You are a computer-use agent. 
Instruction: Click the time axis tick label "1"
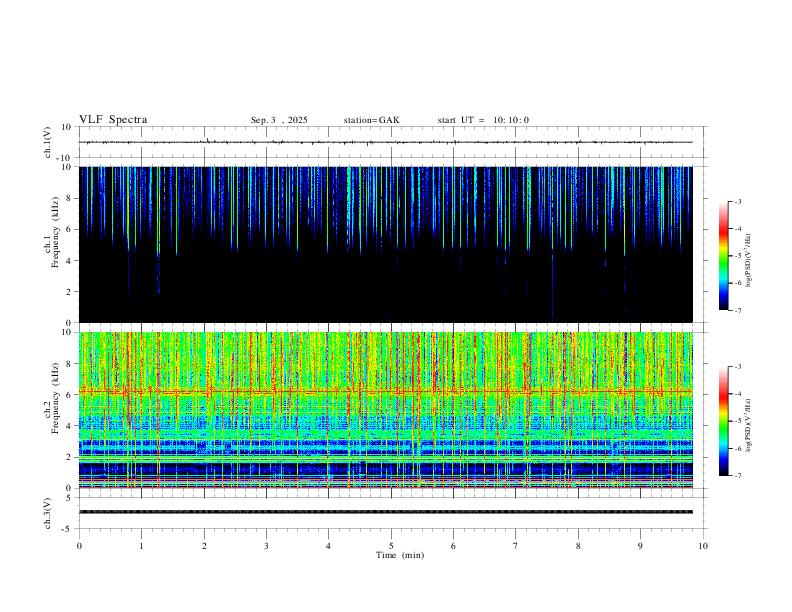141,546
